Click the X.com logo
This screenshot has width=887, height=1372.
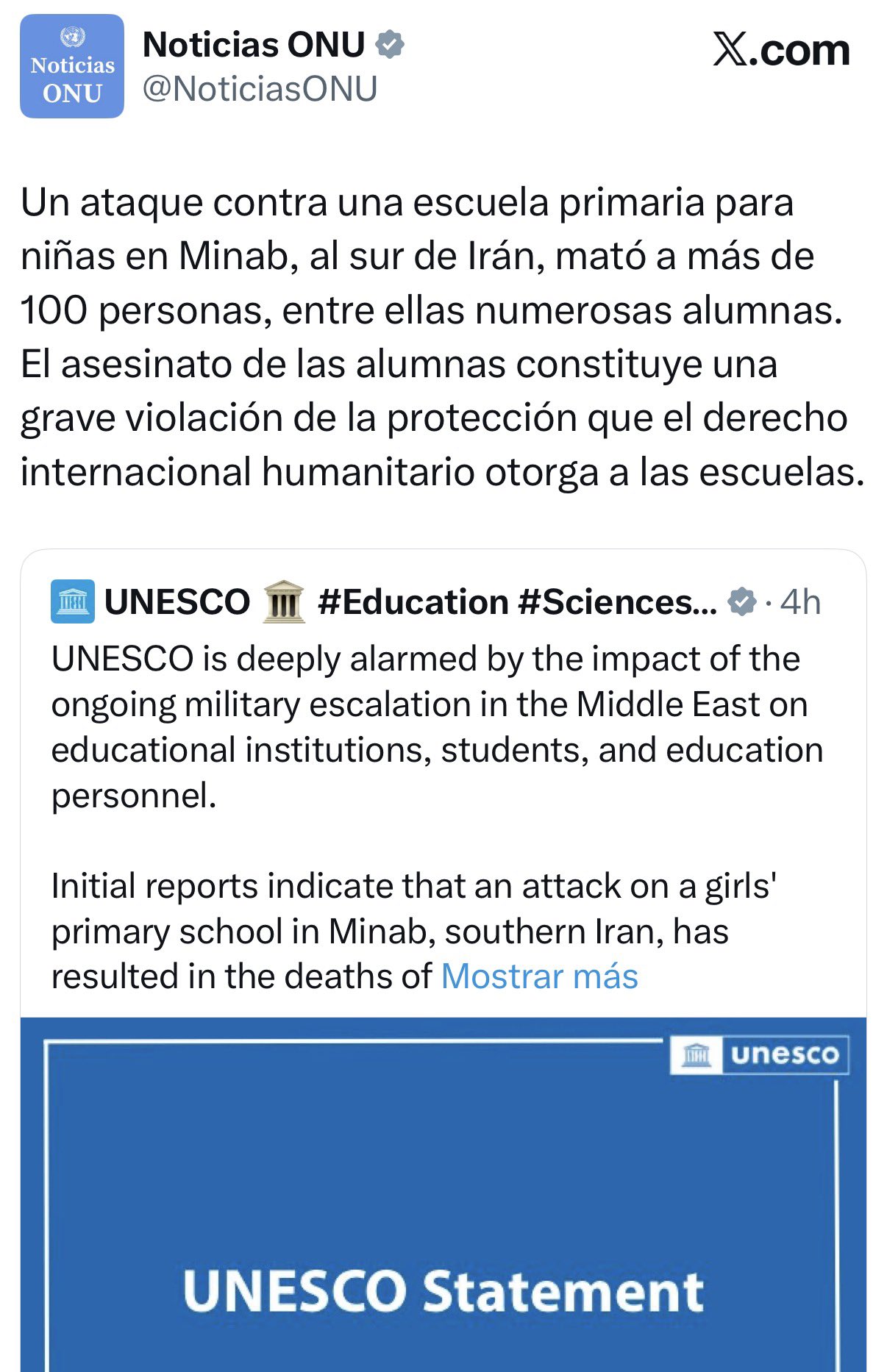781,50
